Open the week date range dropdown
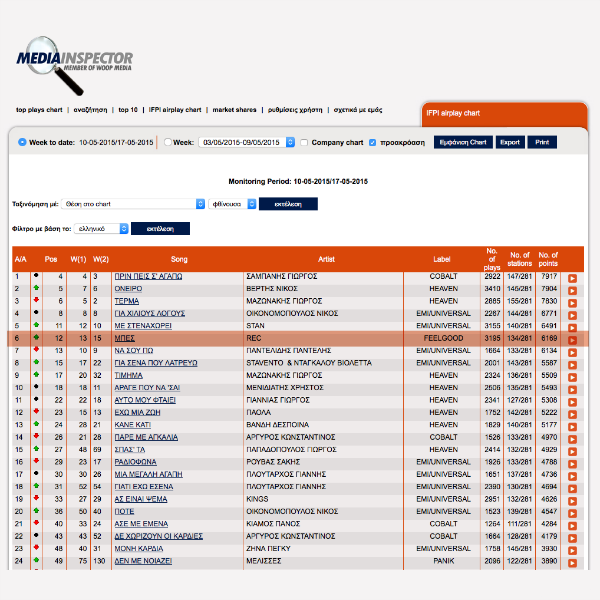600x600 pixels. tap(247, 143)
